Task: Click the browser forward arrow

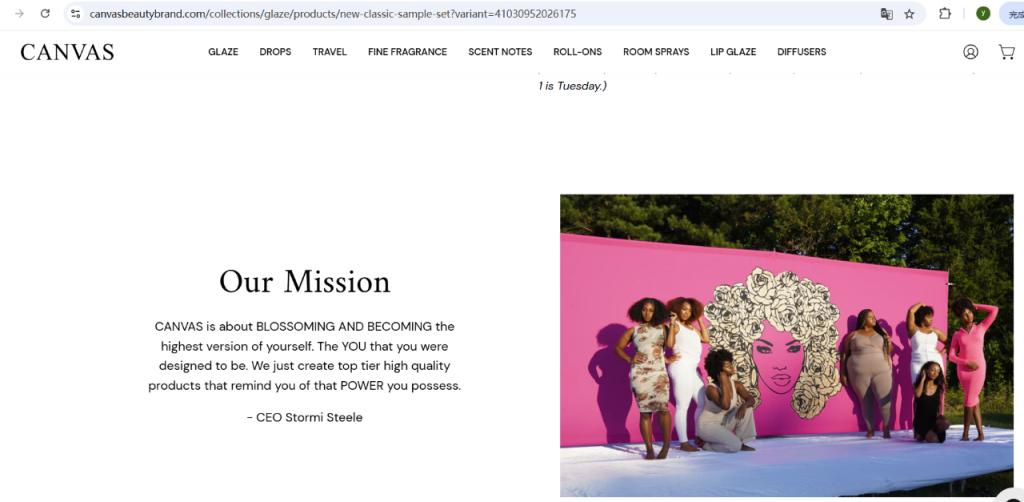Action: coord(19,13)
